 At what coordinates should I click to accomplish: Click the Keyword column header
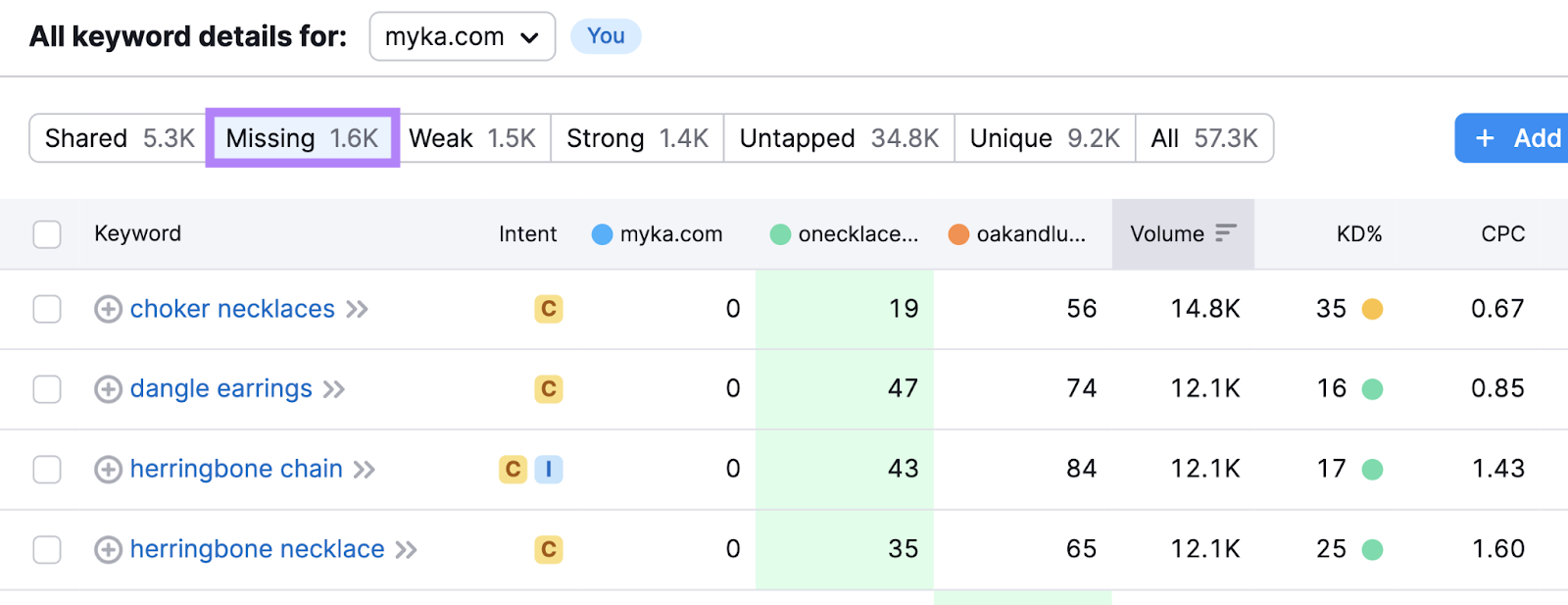pyautogui.click(x=137, y=233)
